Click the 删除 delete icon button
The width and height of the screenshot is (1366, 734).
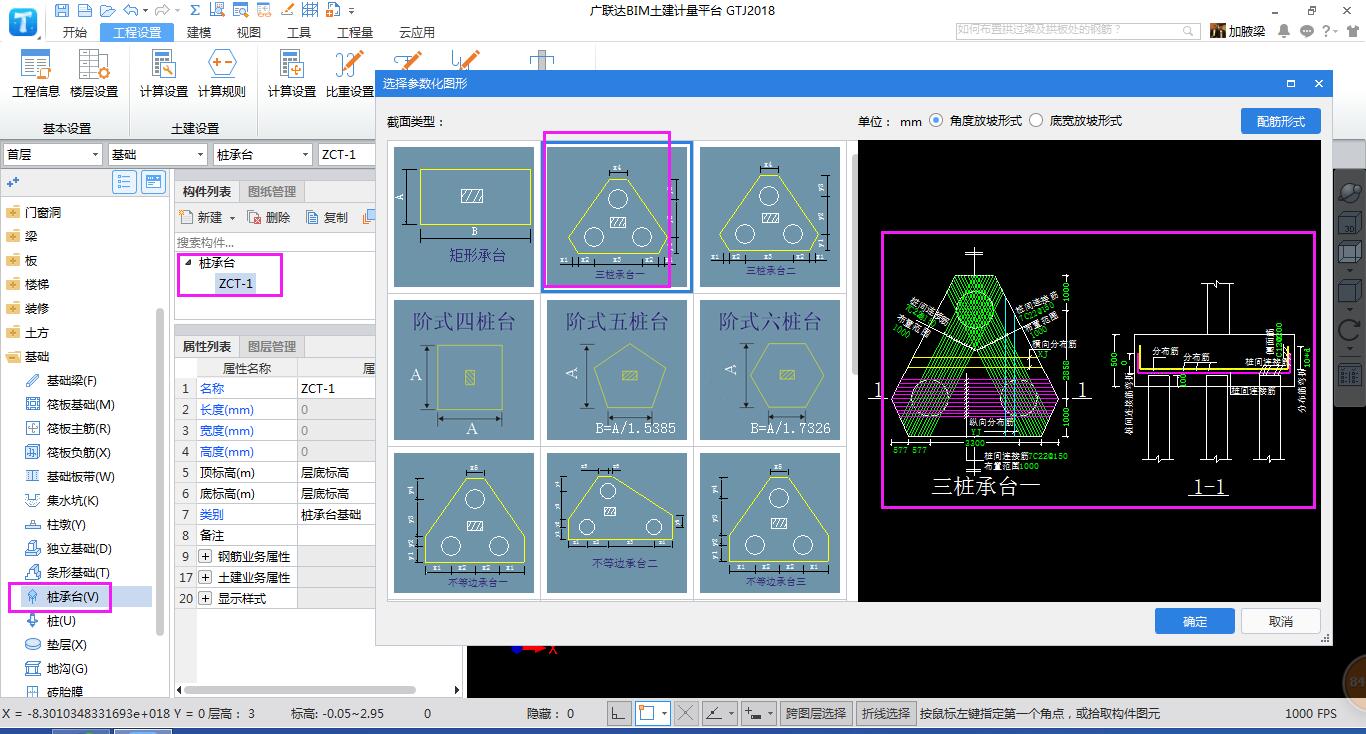point(269,217)
